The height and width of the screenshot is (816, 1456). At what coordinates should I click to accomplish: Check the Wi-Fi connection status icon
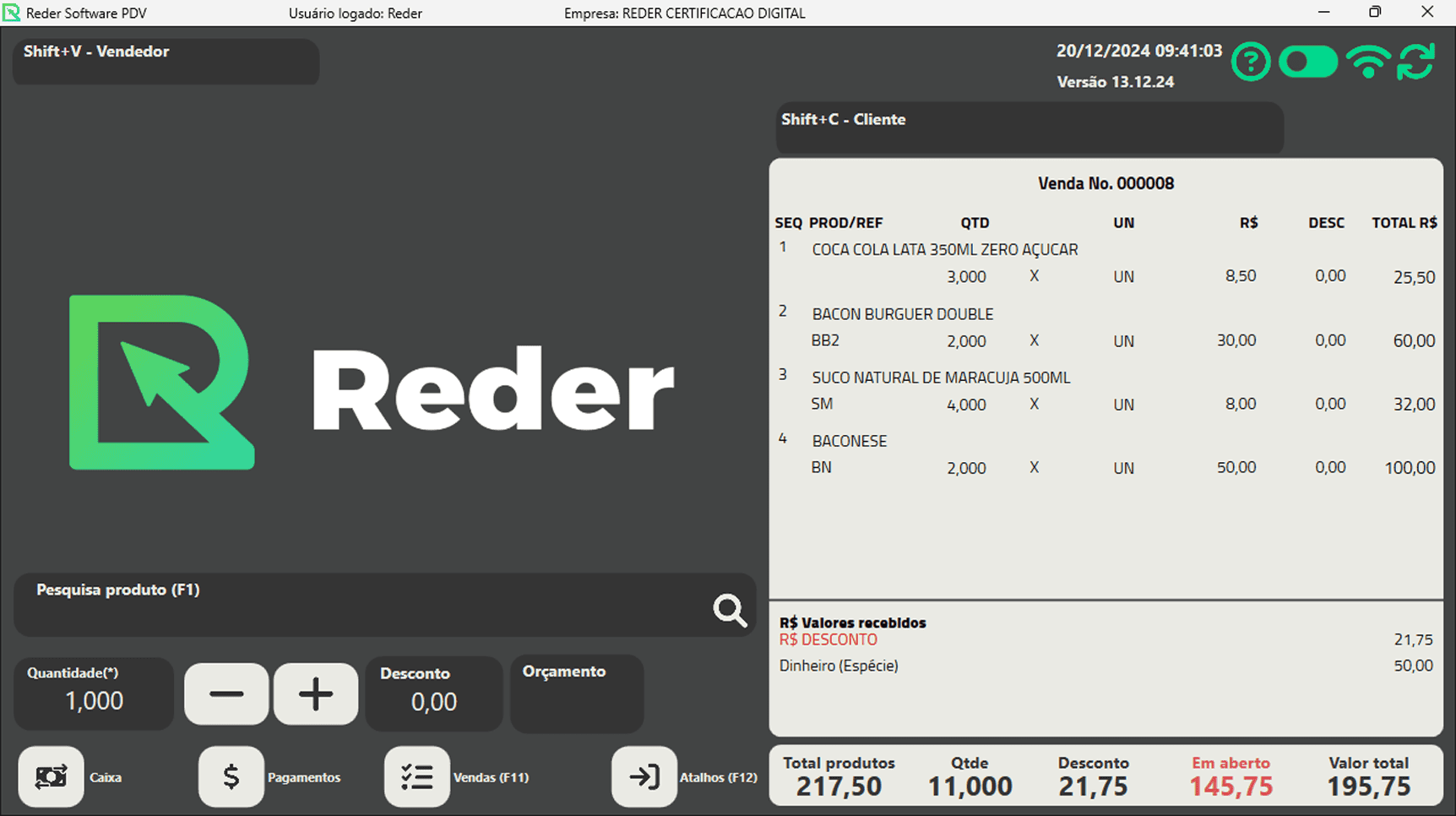[1368, 62]
